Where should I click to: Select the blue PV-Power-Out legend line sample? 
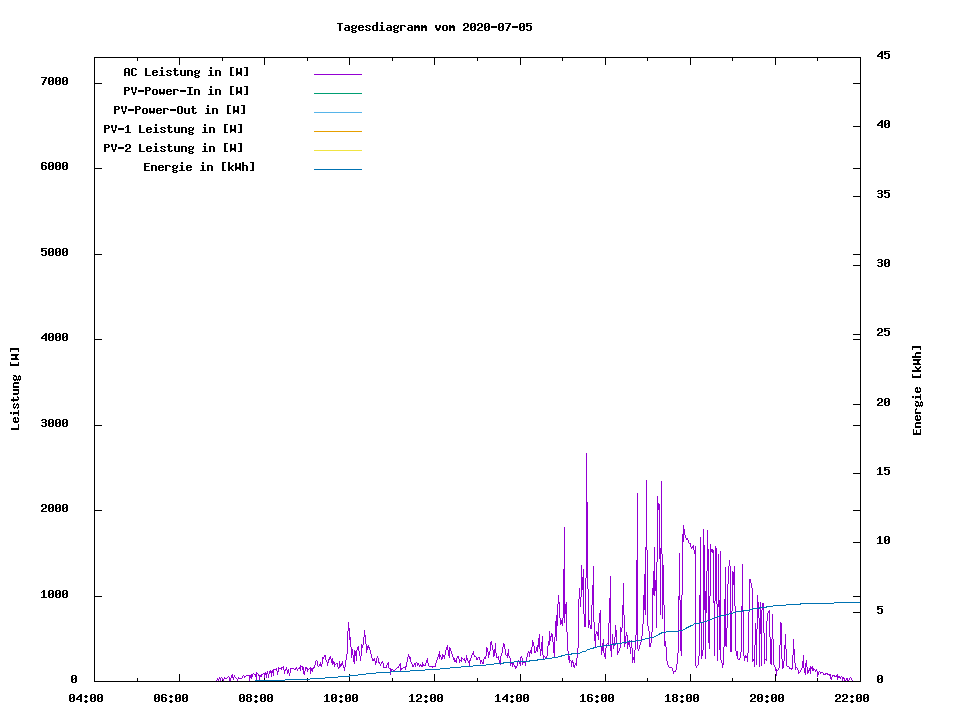(337, 112)
